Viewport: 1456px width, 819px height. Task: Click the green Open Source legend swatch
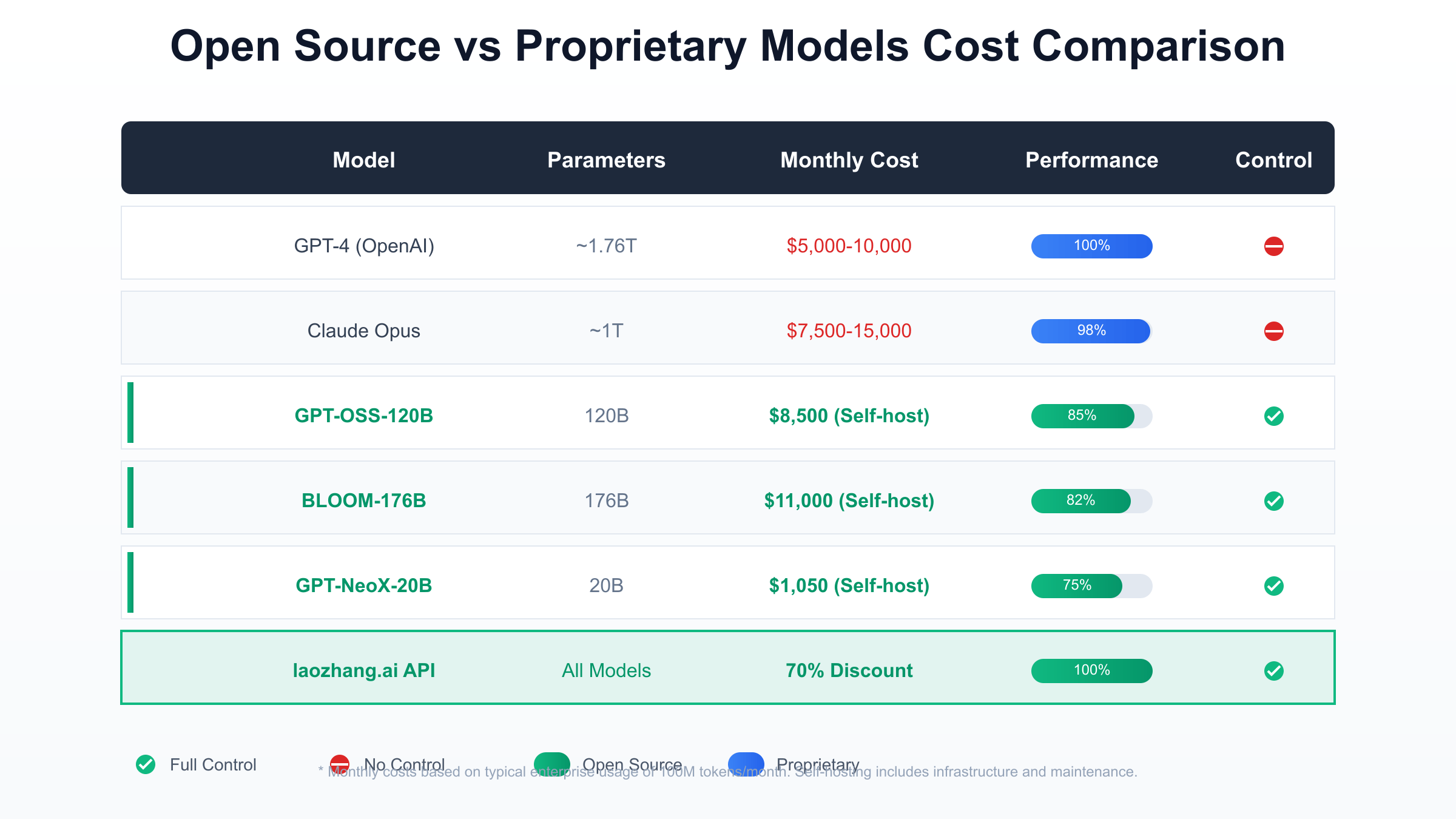(x=552, y=764)
